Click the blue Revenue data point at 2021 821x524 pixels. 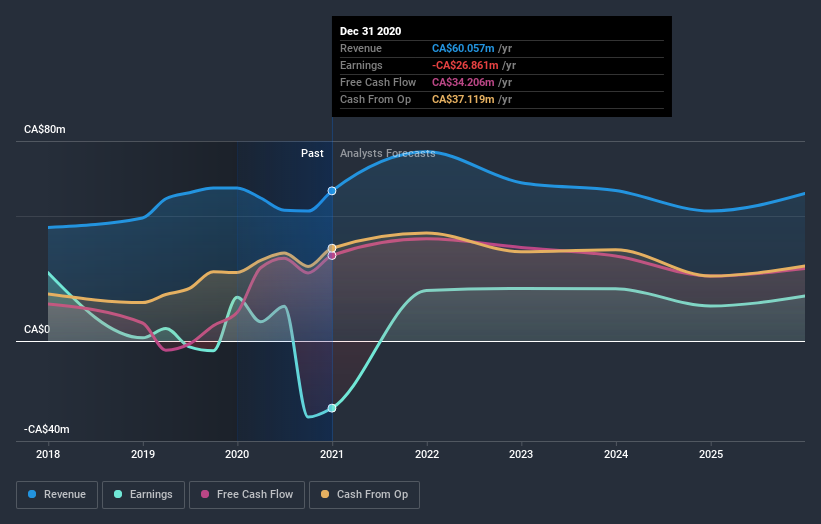(x=332, y=191)
